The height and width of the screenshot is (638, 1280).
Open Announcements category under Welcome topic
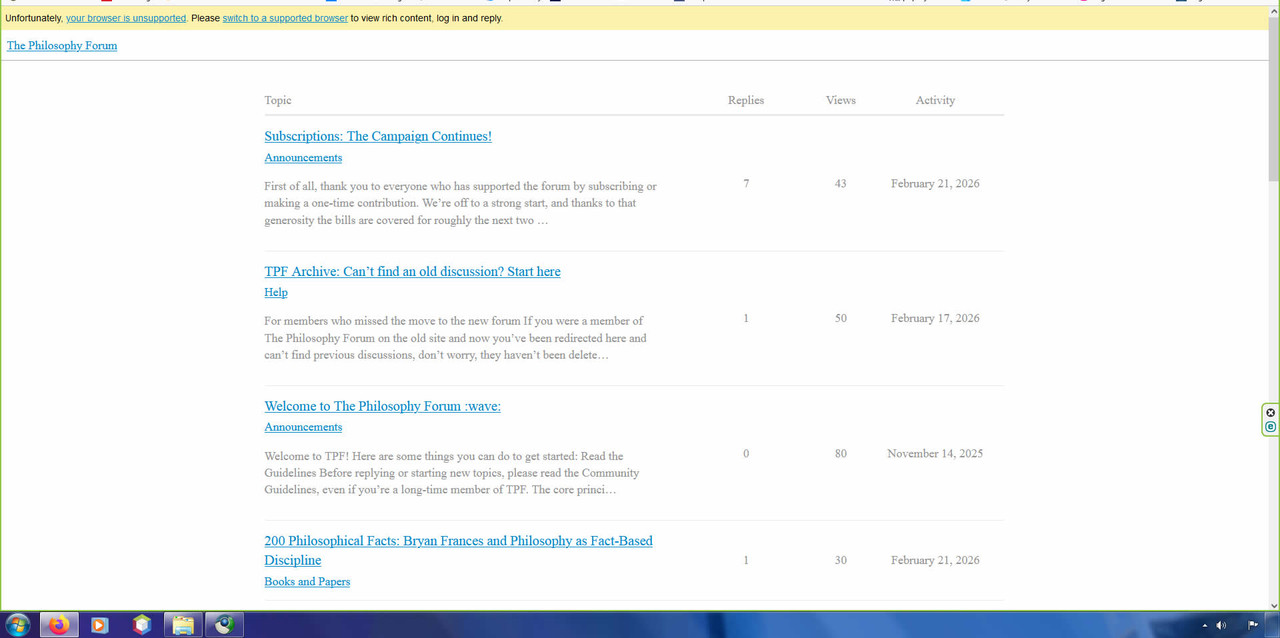[303, 427]
